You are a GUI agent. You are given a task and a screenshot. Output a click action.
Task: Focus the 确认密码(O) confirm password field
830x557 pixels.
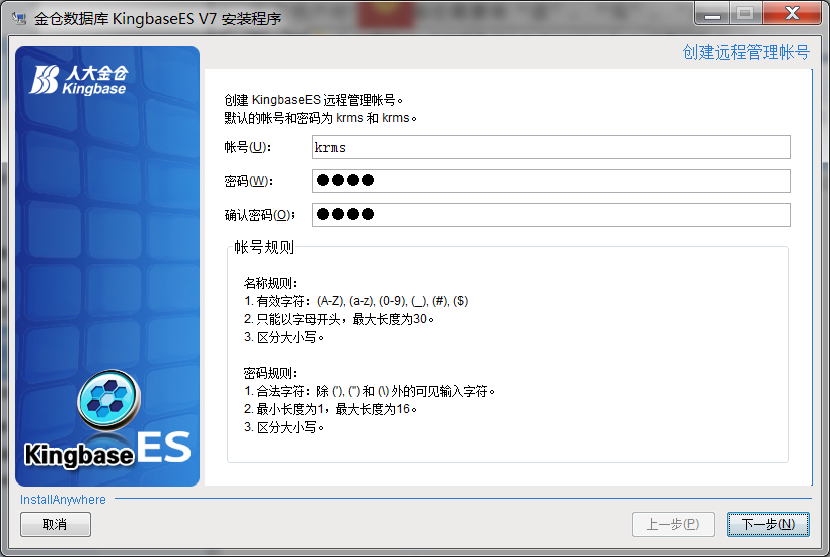551,215
